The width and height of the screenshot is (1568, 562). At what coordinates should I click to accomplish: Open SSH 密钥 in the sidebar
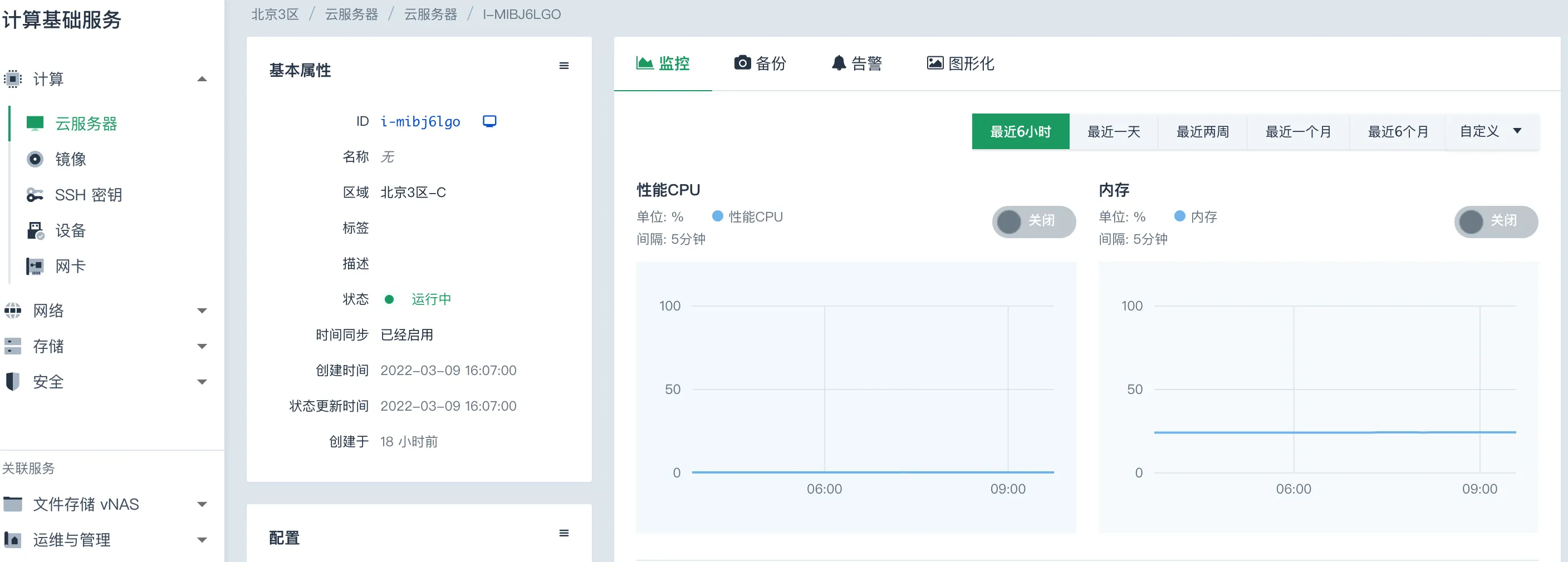click(x=89, y=195)
